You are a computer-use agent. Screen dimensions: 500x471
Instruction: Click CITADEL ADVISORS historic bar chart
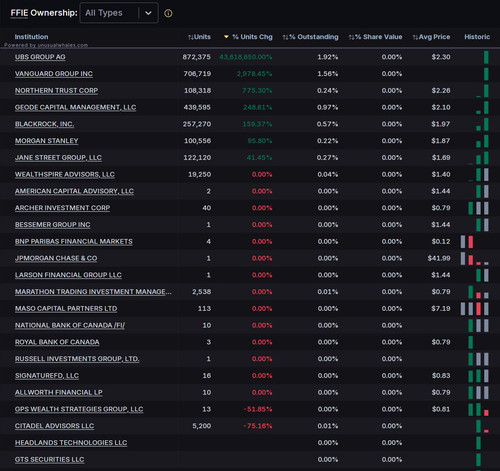pos(482,426)
